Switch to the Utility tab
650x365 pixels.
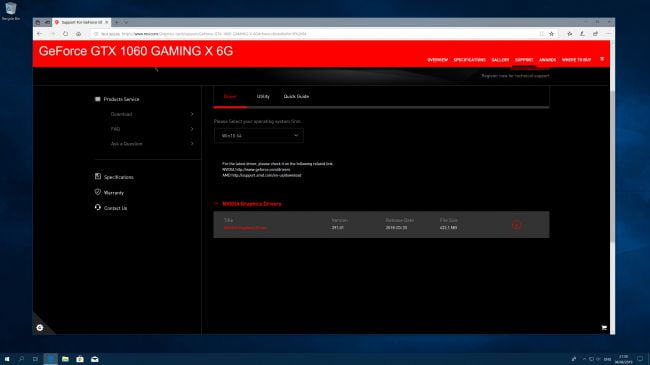point(263,96)
